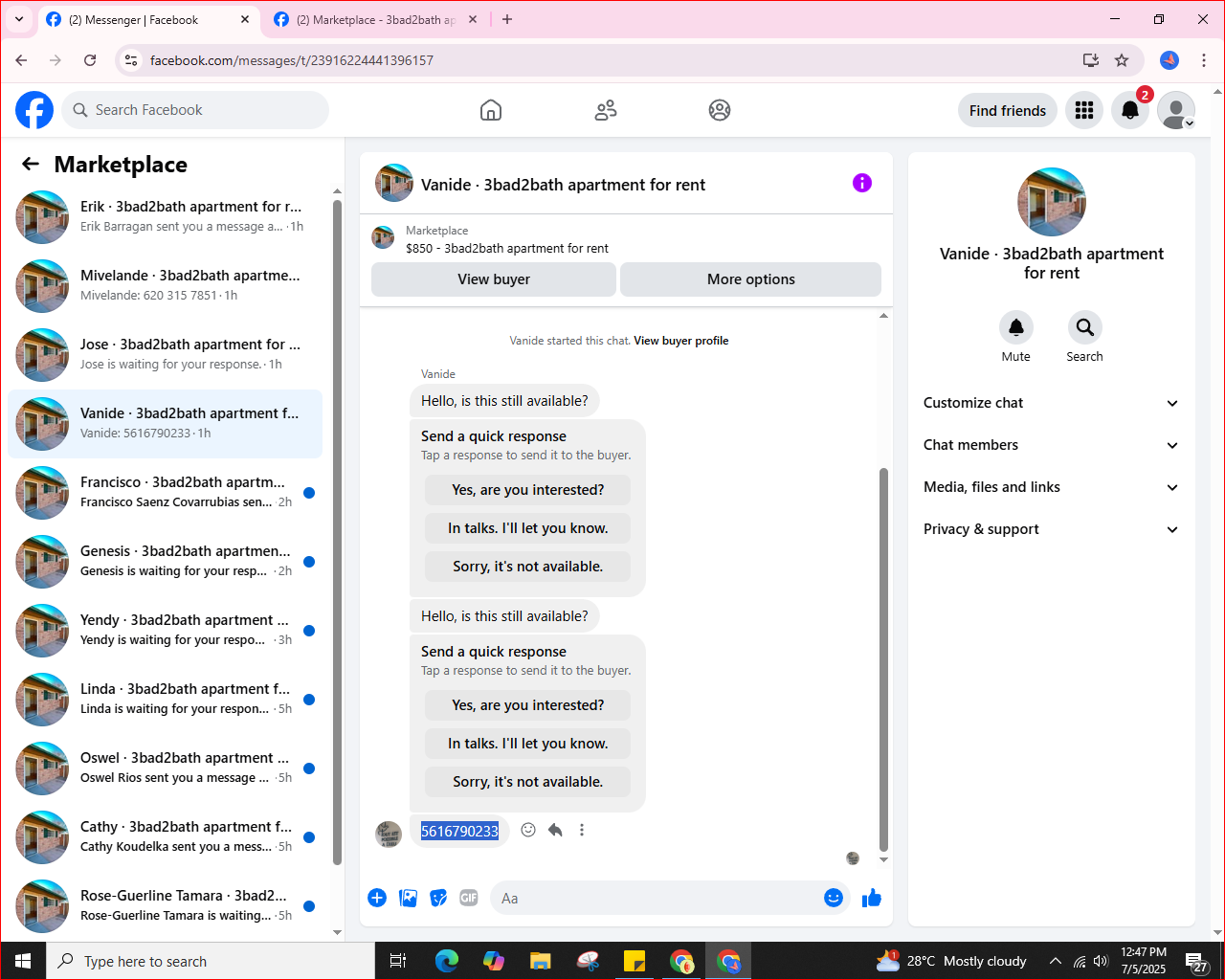
Task: Open the Menu grid icon
Action: point(1084,110)
